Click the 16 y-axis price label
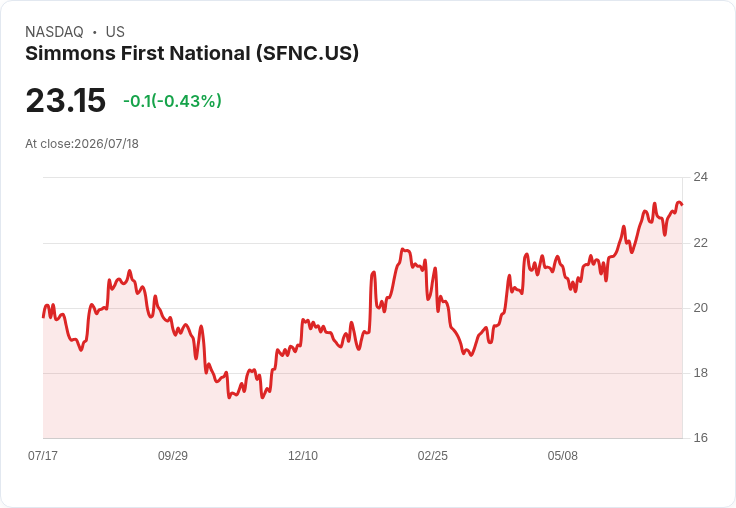The width and height of the screenshot is (736, 508). point(700,438)
